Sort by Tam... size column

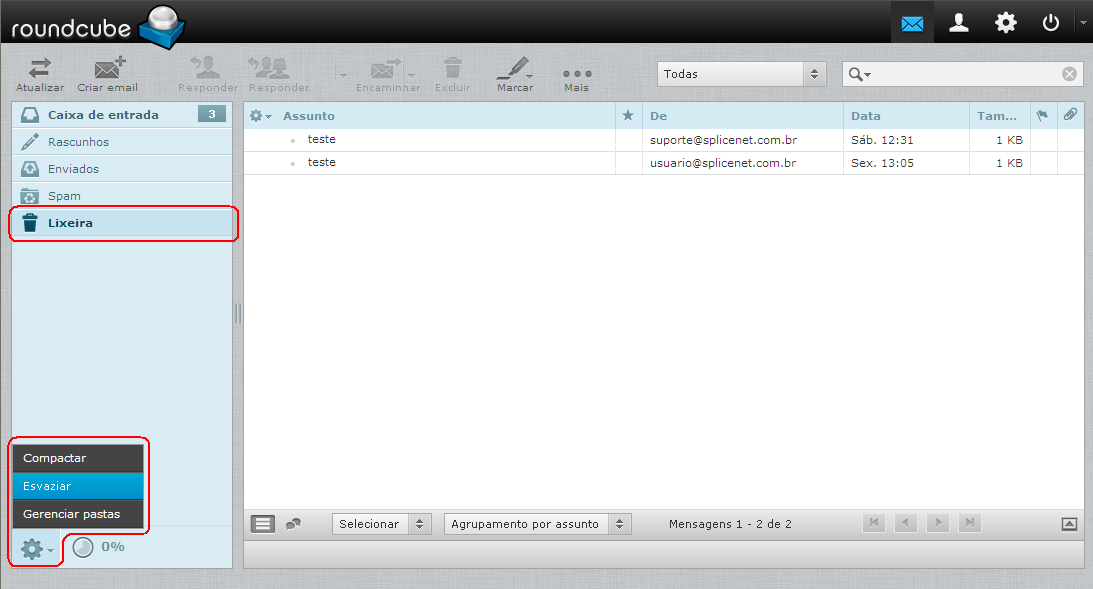click(x=997, y=116)
